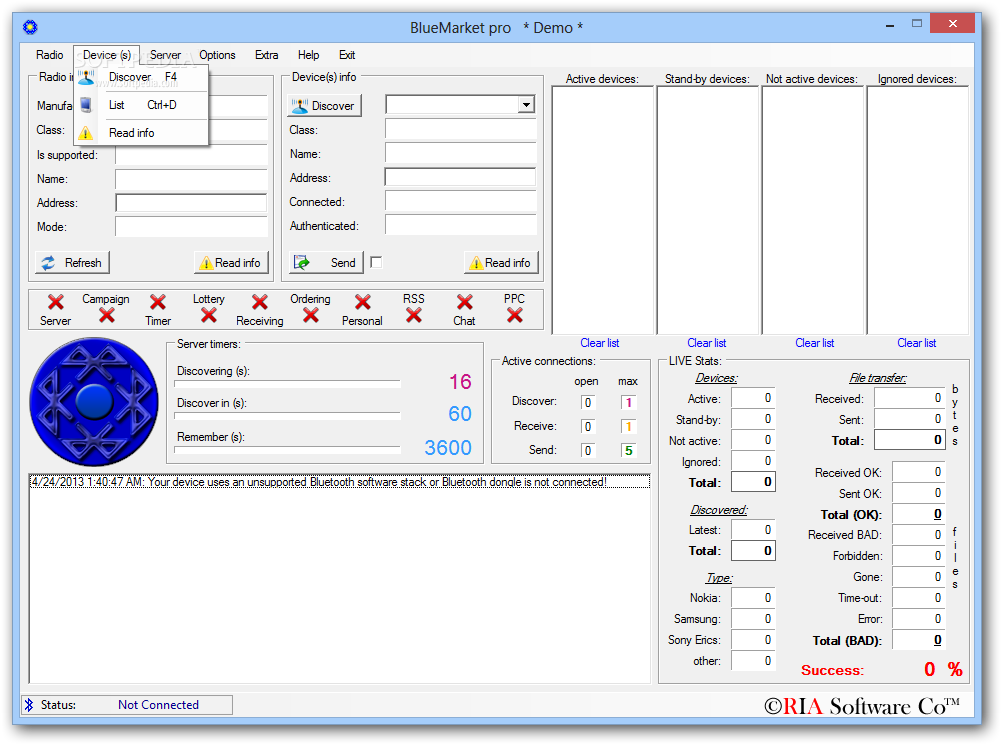Click the Bluetooth icon in status bar
The height and width of the screenshot is (745, 1002).
(29, 705)
